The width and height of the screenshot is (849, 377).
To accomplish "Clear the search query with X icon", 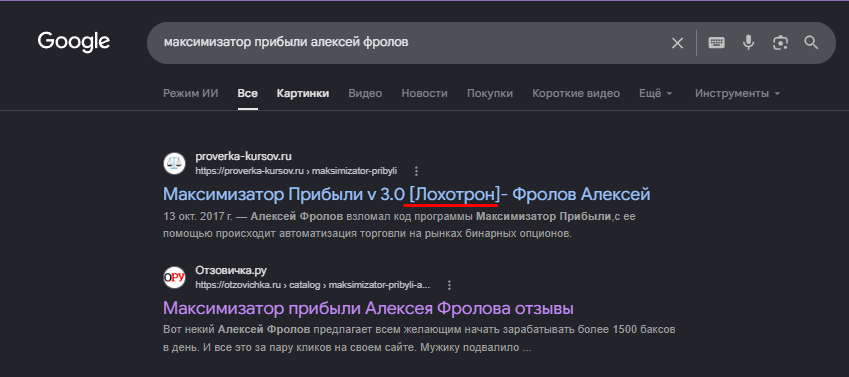I will (x=677, y=43).
